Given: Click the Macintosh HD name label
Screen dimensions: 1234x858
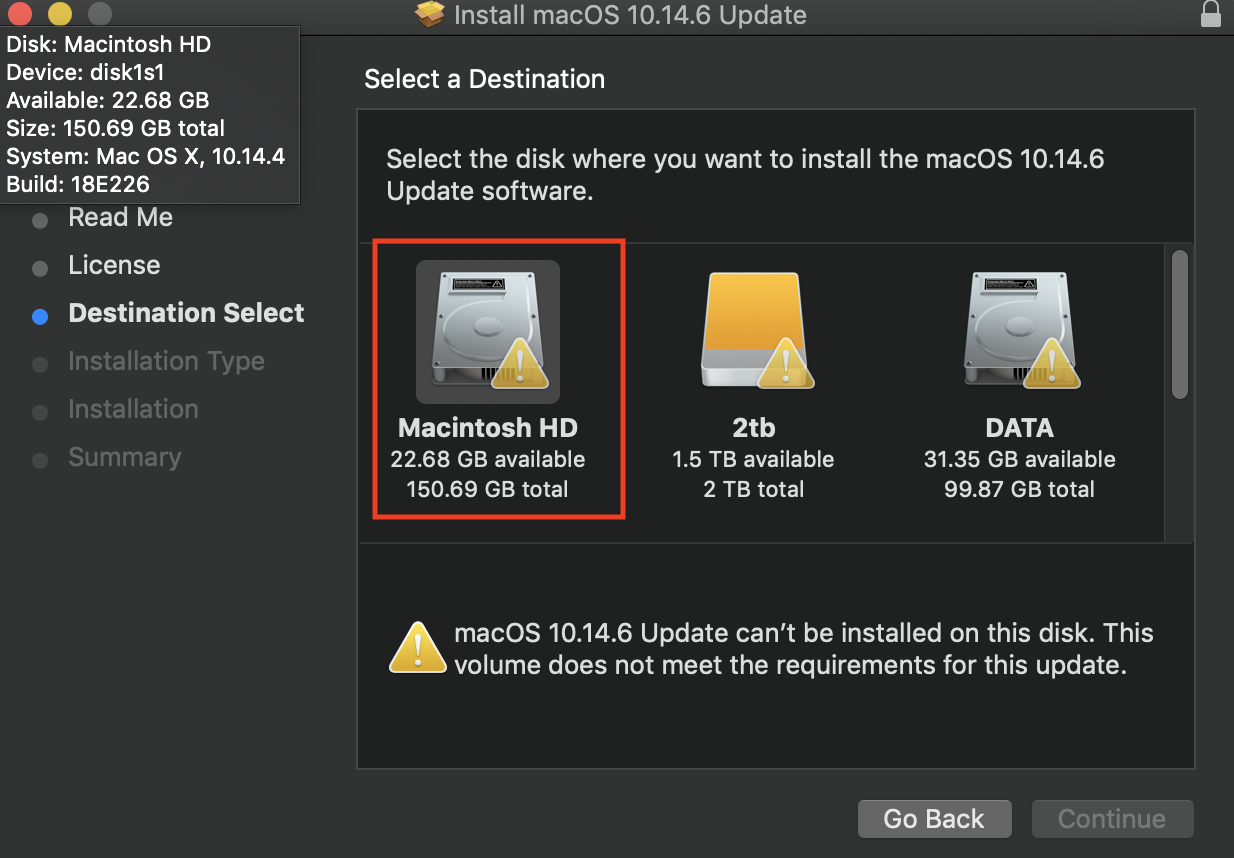Looking at the screenshot, I should click(488, 428).
